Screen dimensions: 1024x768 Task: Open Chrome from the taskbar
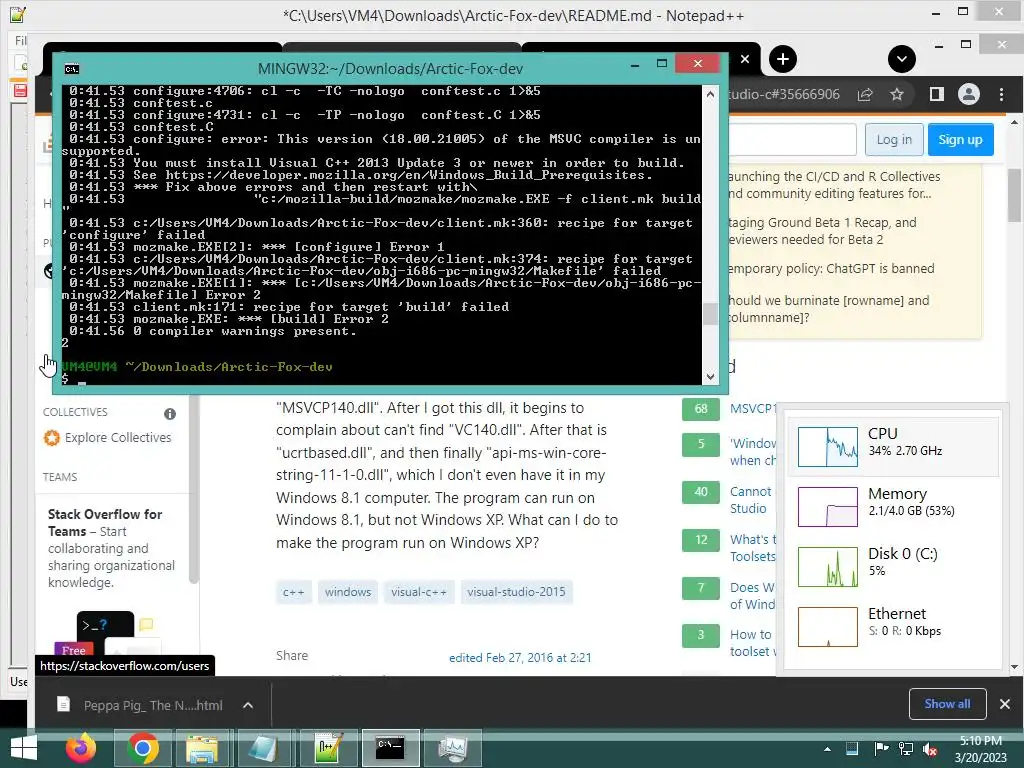coord(142,748)
